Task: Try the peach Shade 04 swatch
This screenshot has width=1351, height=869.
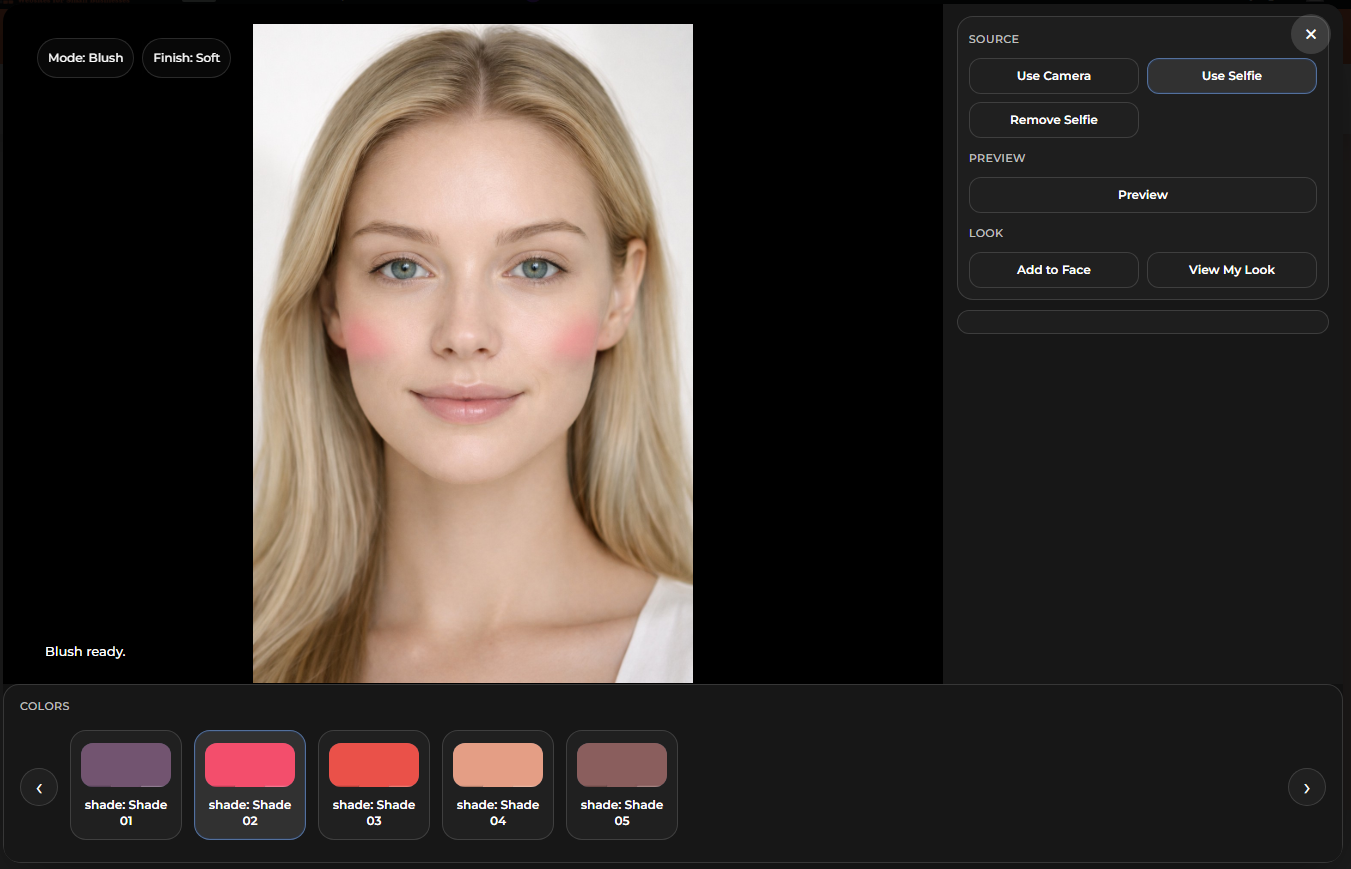Action: tap(498, 785)
